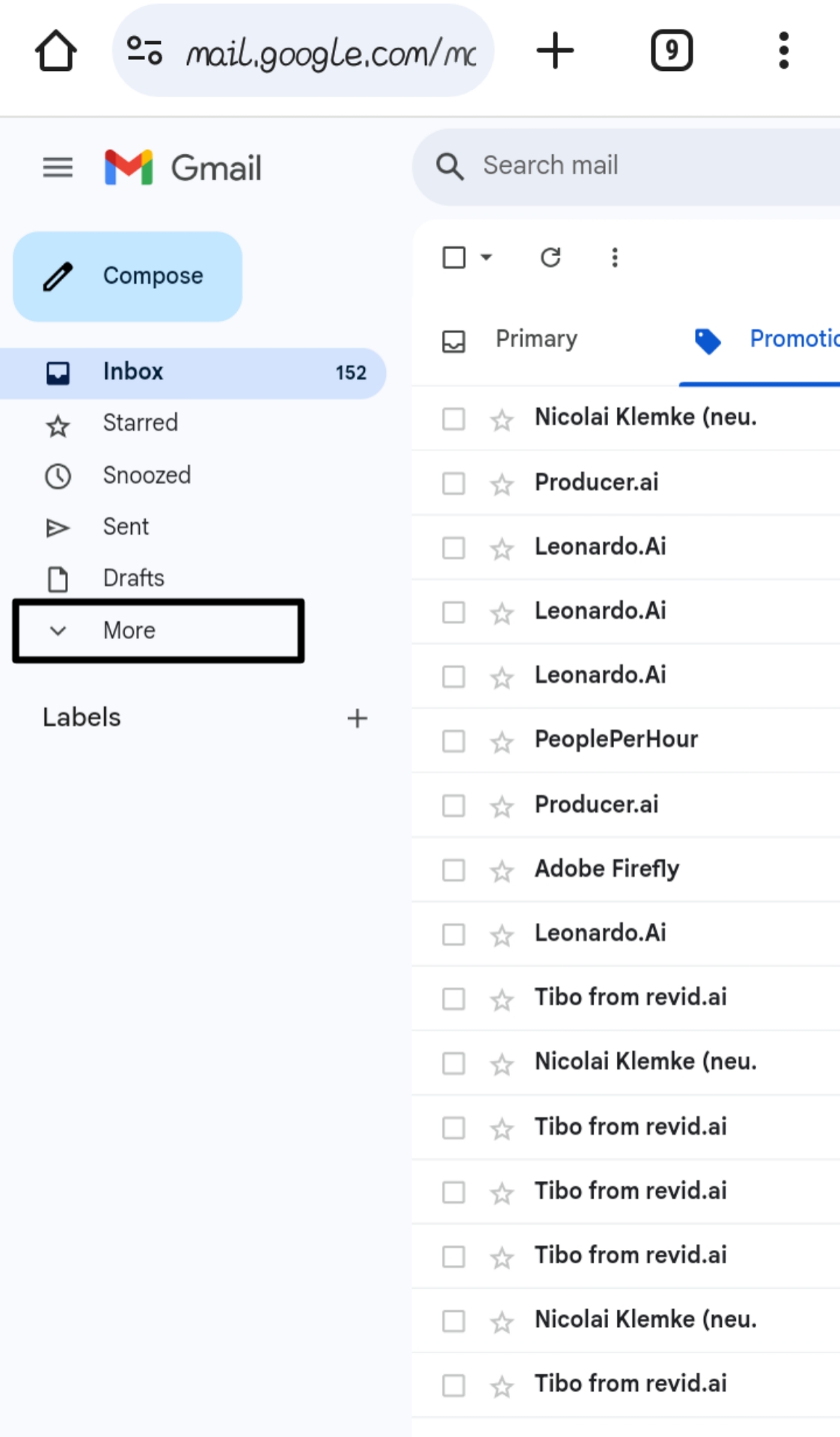Screen dimensions: 840x1437
Task: Refresh the inbox mail list
Action: [551, 257]
